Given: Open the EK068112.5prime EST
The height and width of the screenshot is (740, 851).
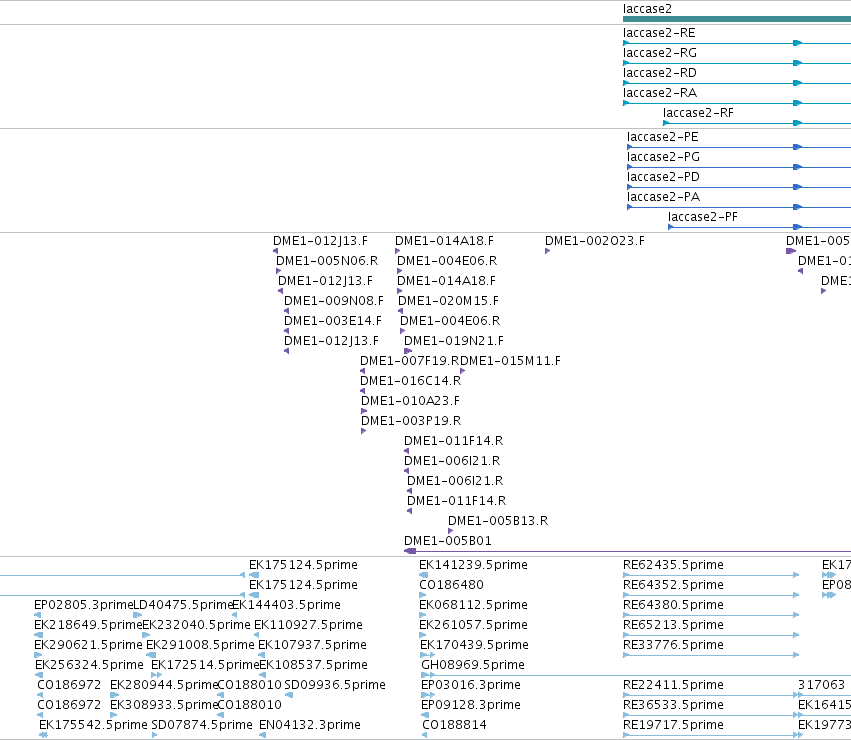Looking at the screenshot, I should [473, 605].
